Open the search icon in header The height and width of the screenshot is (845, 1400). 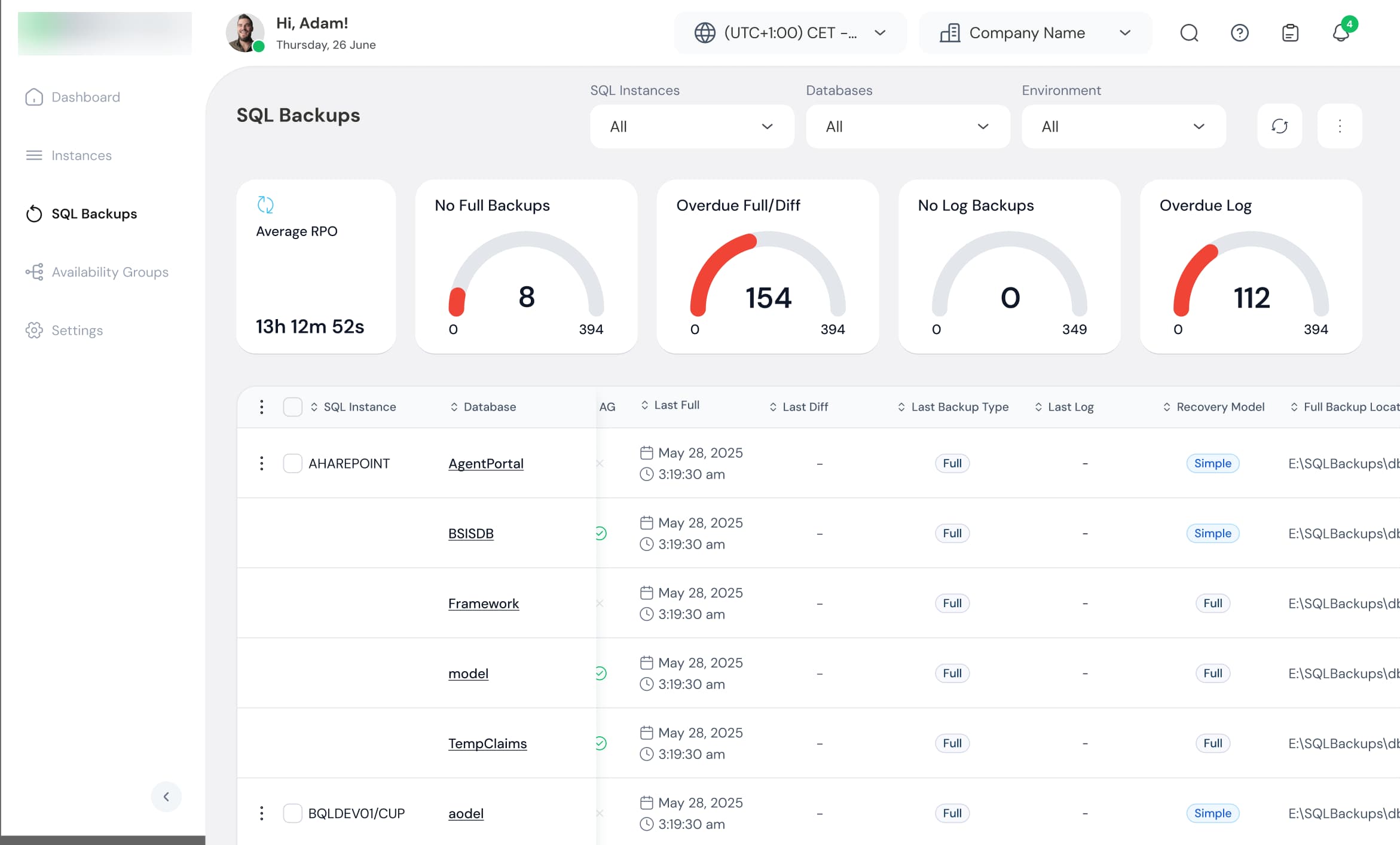pos(1189,33)
